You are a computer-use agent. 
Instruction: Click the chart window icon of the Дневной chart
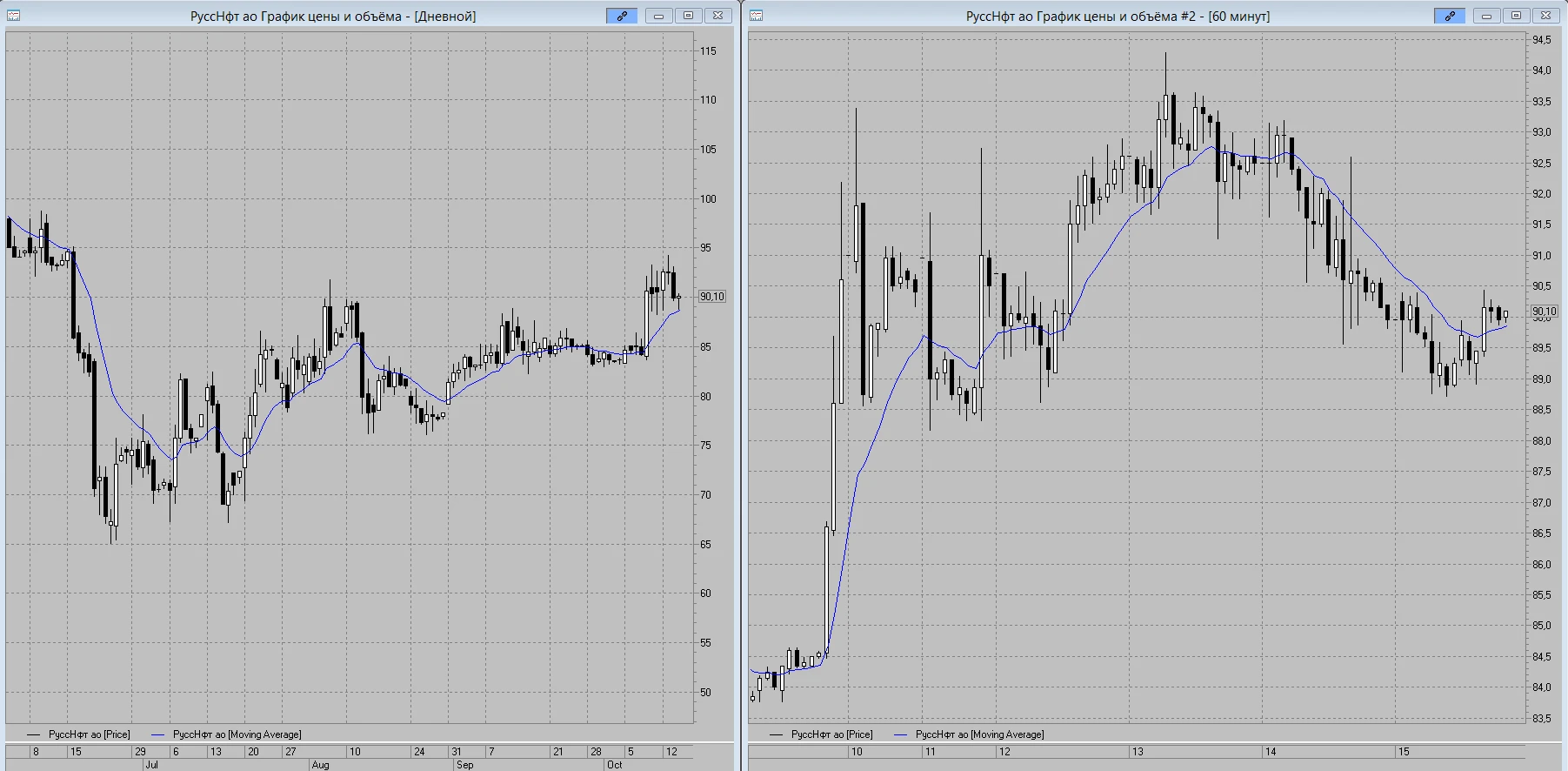(13, 16)
